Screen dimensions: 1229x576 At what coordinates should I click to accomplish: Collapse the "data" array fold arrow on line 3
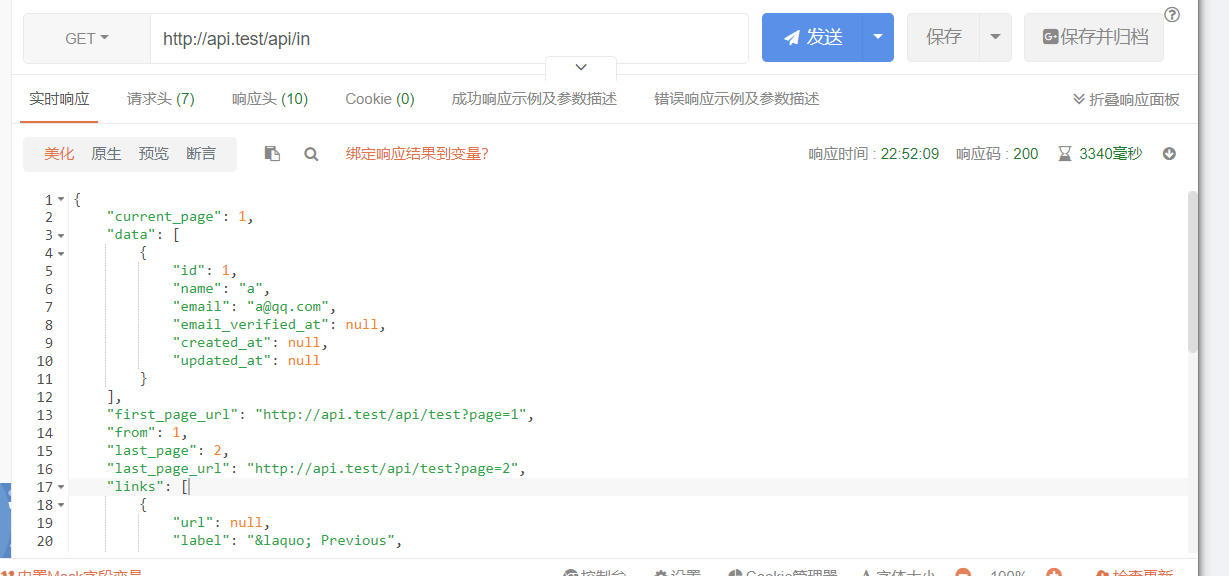coord(61,236)
